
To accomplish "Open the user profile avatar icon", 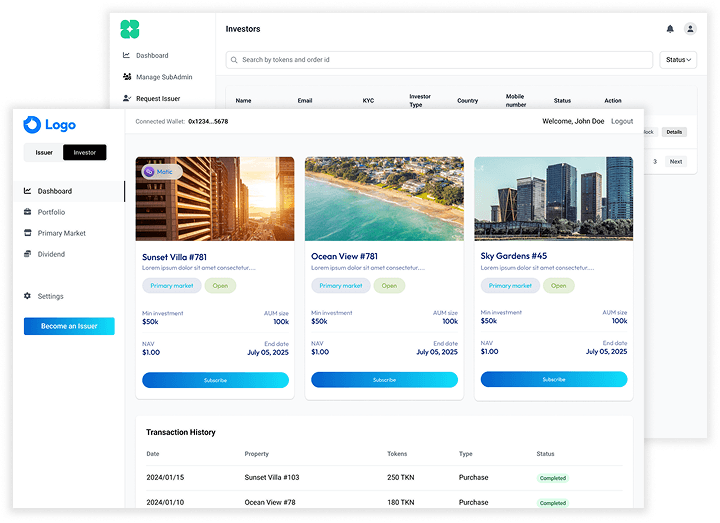I will click(x=689, y=29).
